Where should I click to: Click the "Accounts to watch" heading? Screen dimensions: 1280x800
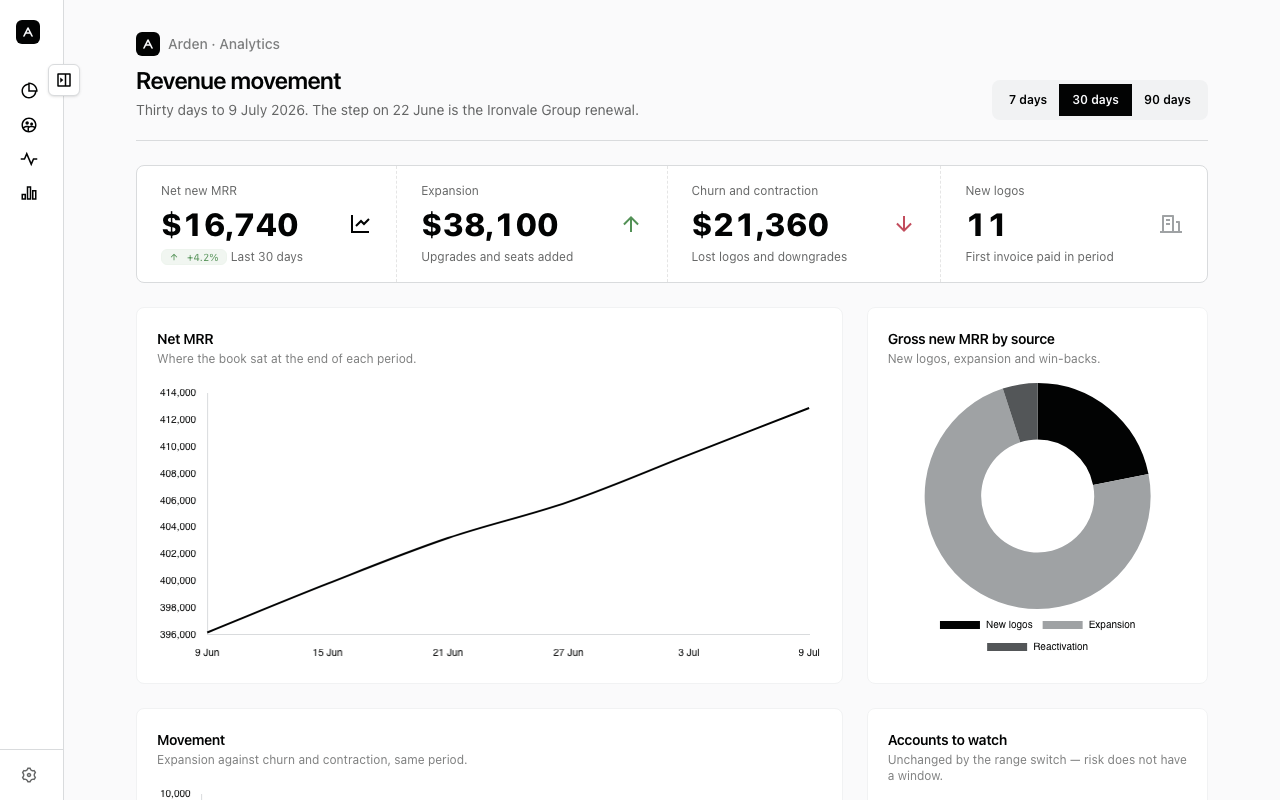click(x=947, y=740)
